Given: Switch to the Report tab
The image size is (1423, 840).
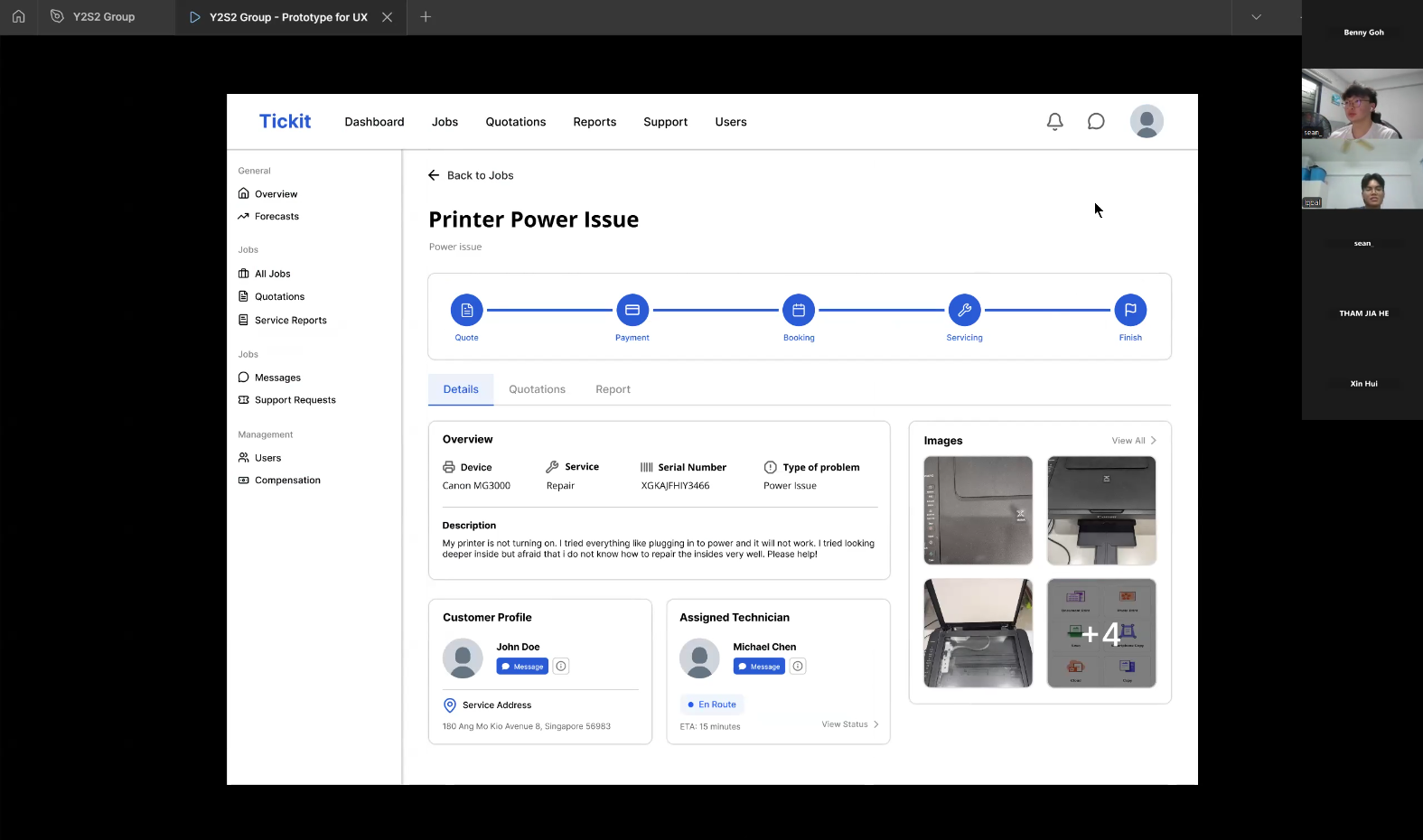Looking at the screenshot, I should 613,389.
